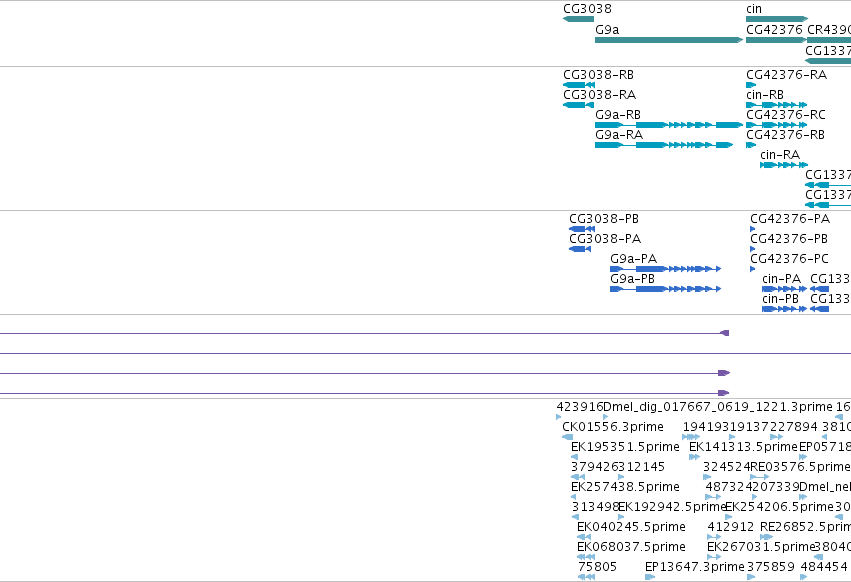Click the cin-RB transcript glyph

(x=777, y=105)
